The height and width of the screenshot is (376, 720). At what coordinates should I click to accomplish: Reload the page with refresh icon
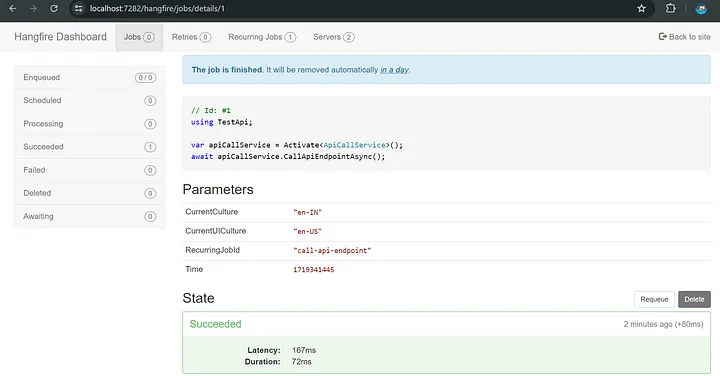[54, 8]
